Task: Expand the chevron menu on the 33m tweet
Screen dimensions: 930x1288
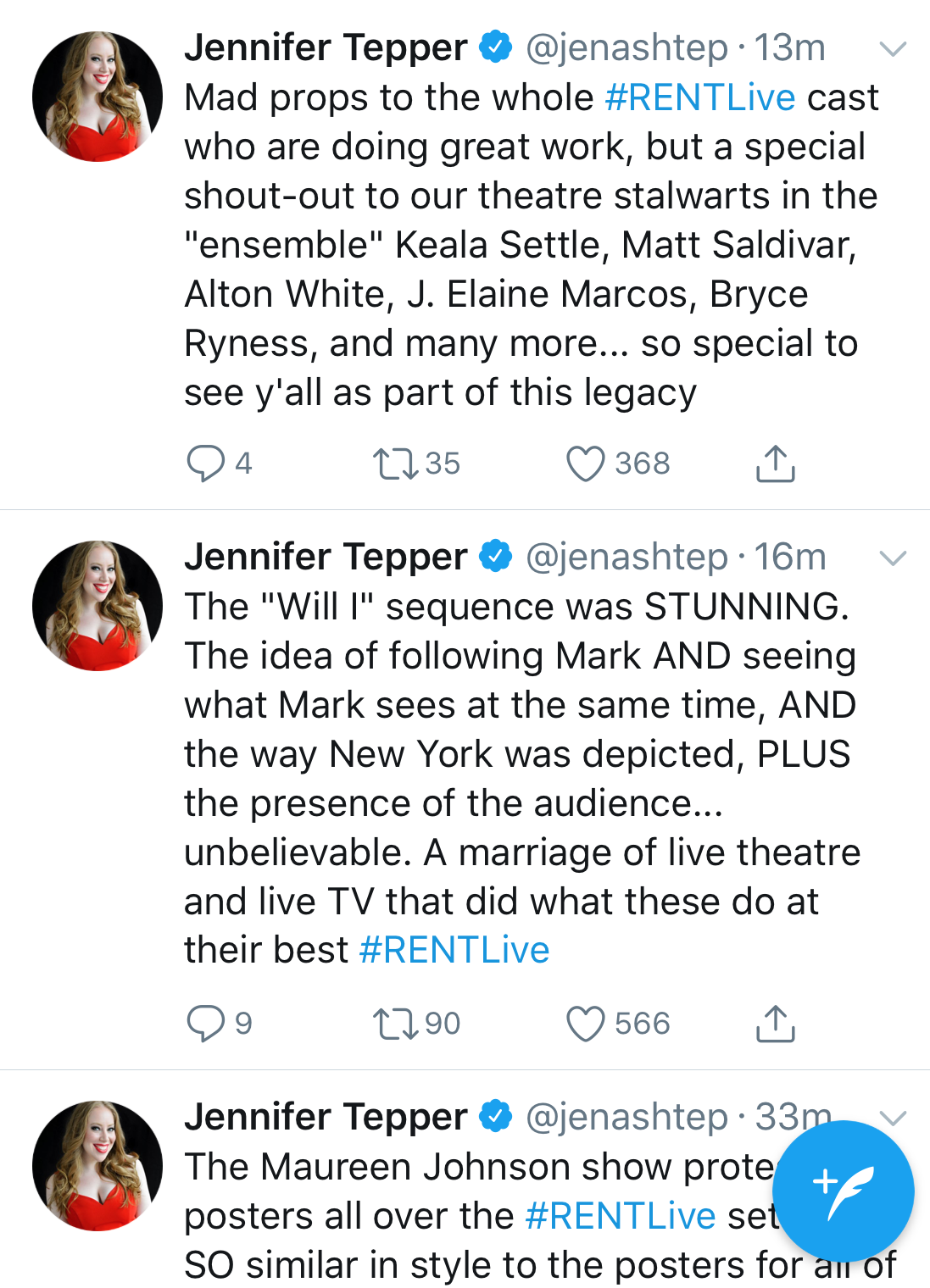Action: [893, 1117]
